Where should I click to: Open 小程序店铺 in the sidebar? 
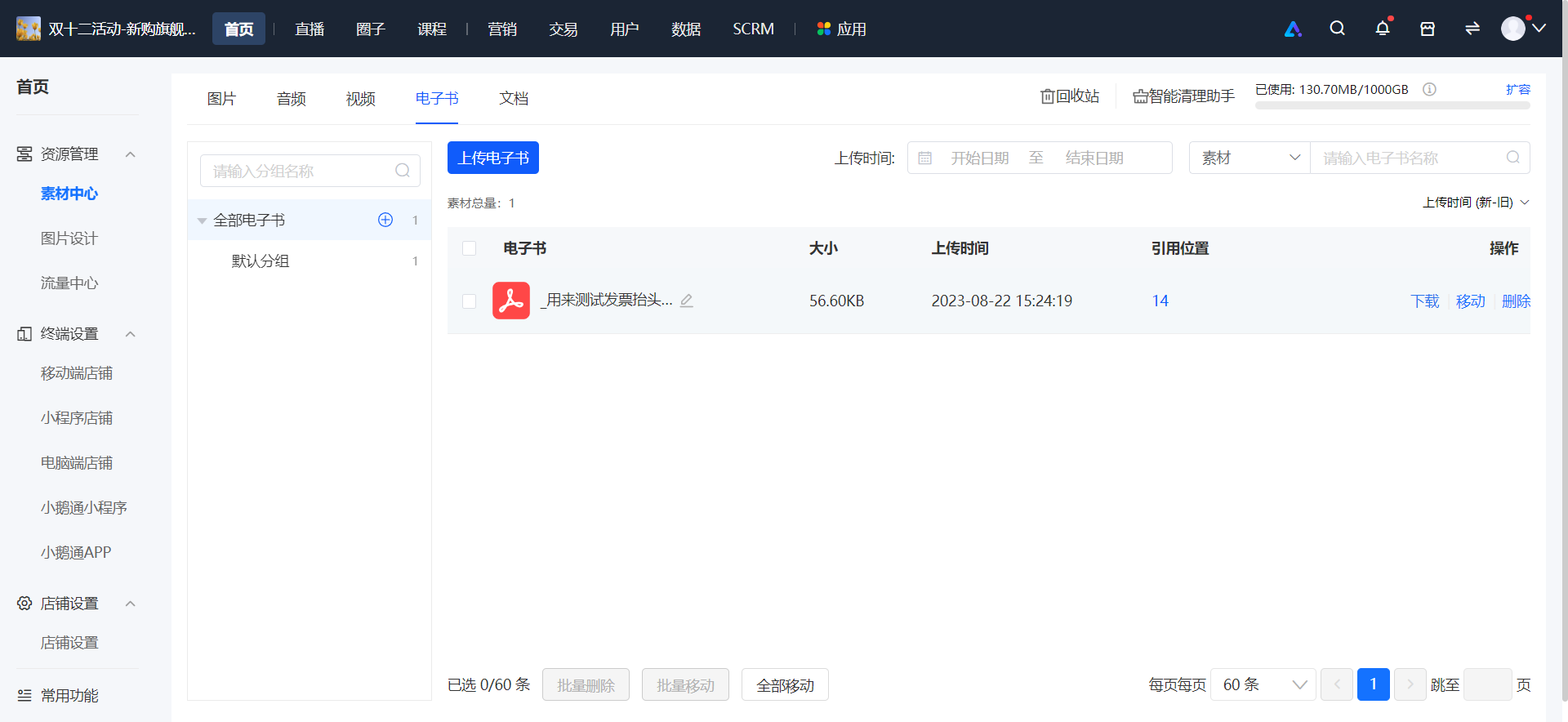[x=77, y=418]
